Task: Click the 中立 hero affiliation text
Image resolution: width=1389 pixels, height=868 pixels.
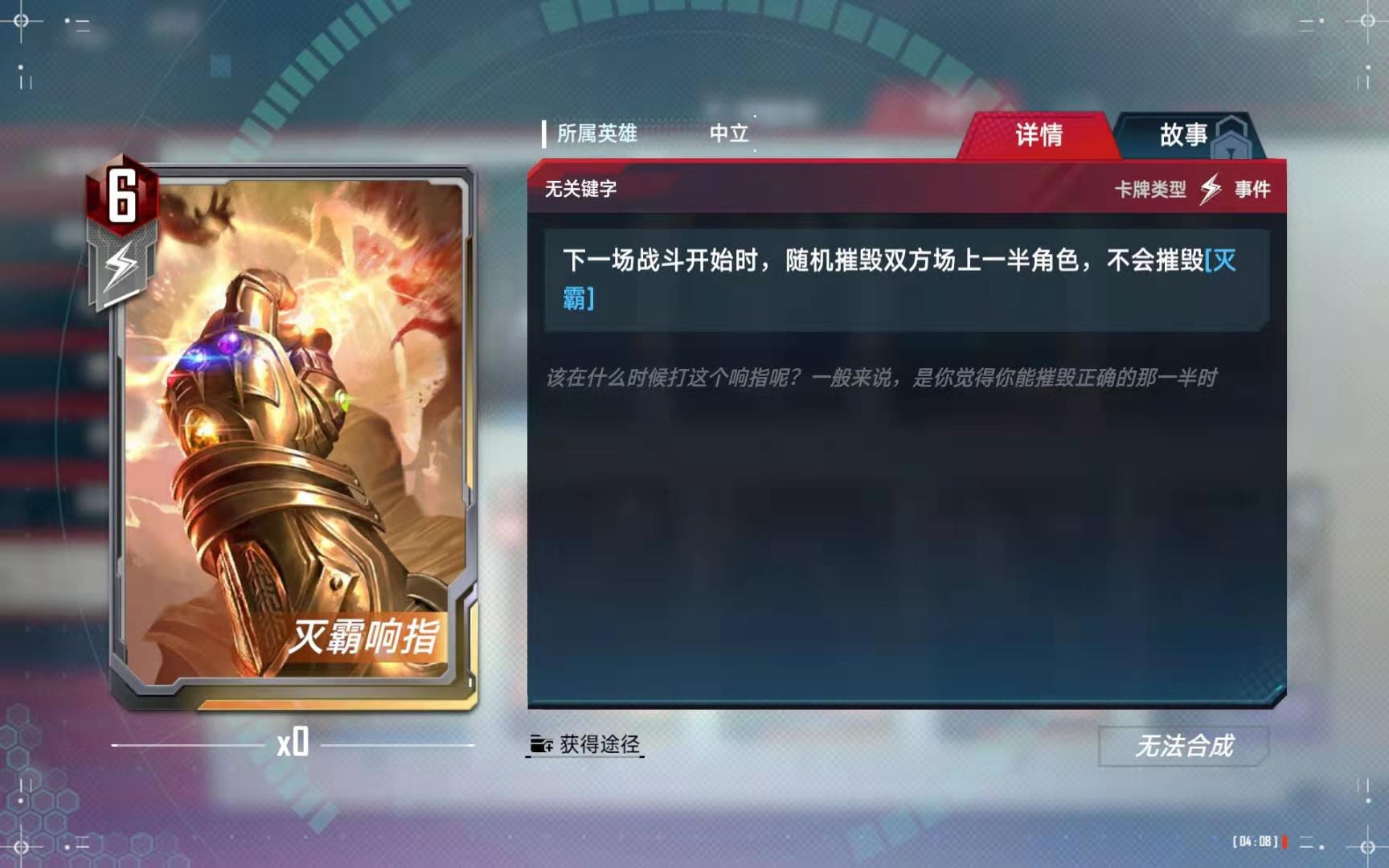Action: [x=729, y=133]
